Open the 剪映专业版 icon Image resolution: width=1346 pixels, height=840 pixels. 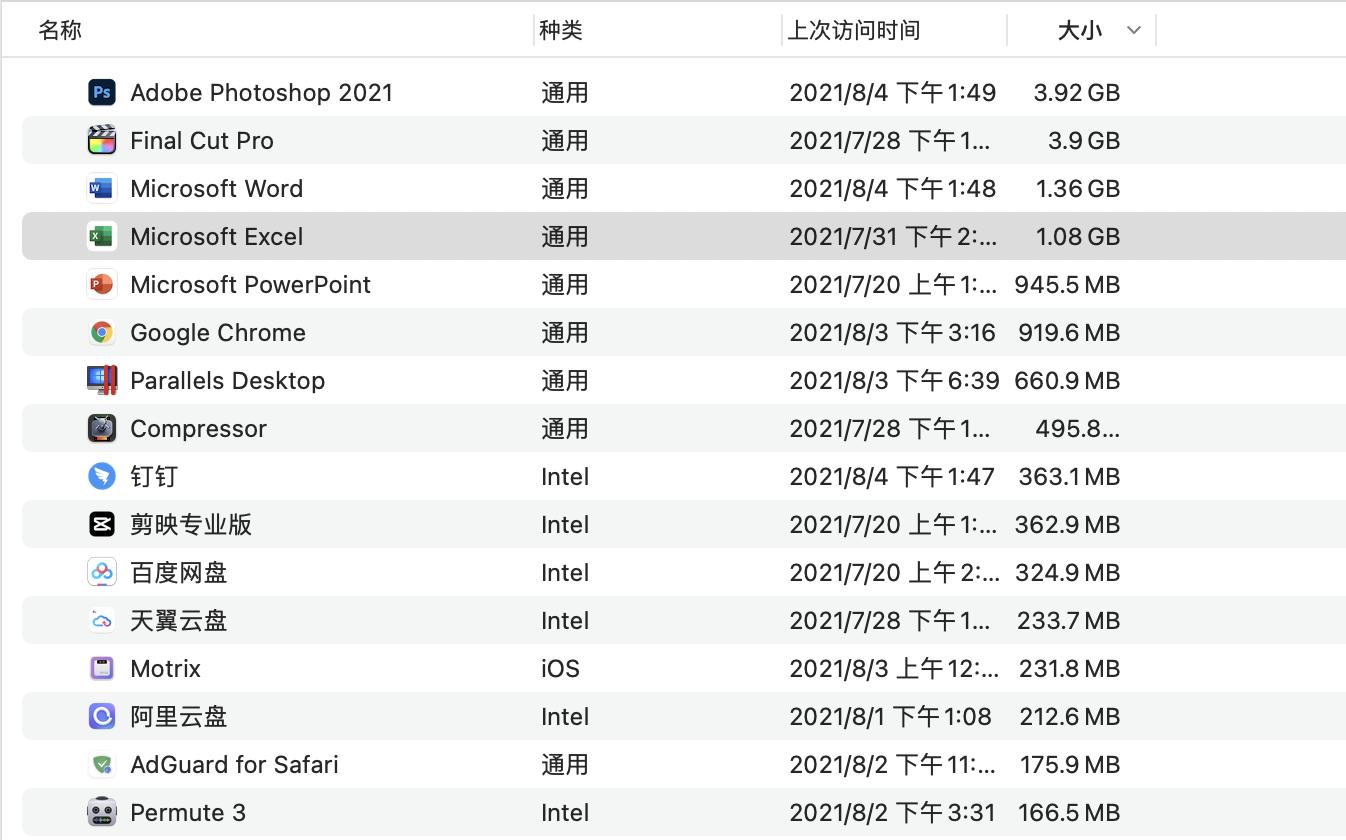click(x=100, y=524)
